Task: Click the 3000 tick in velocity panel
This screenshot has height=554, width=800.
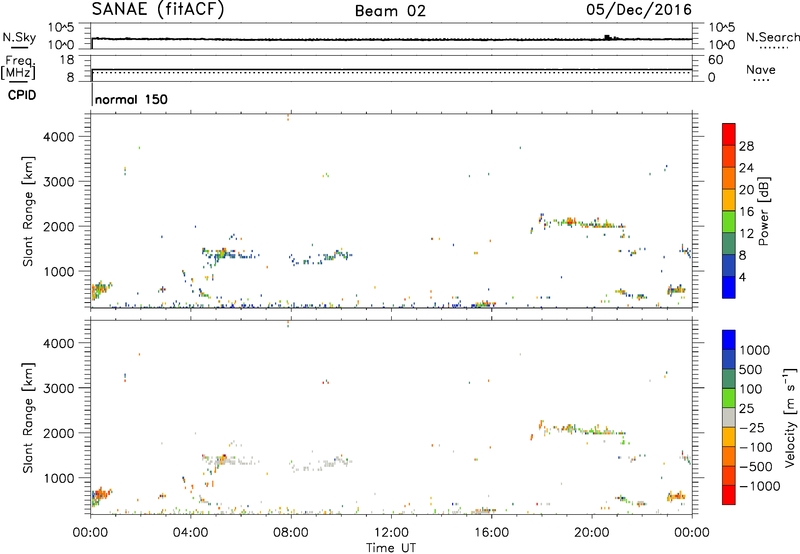Action: pos(59,388)
